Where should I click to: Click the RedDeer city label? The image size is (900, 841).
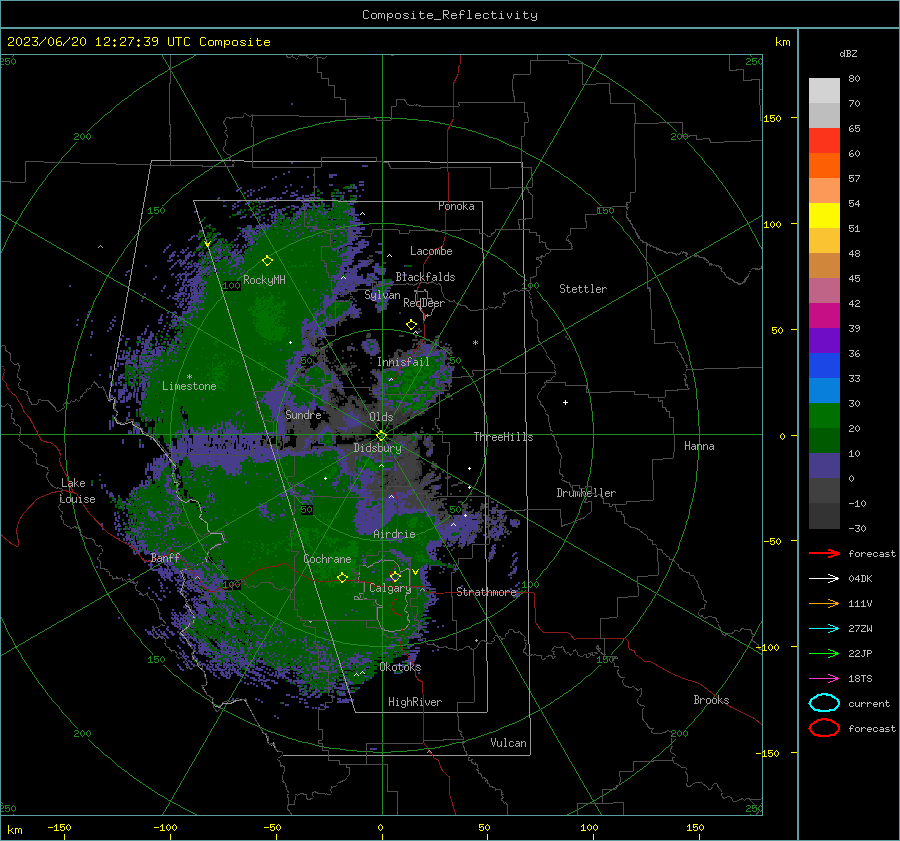tap(424, 303)
